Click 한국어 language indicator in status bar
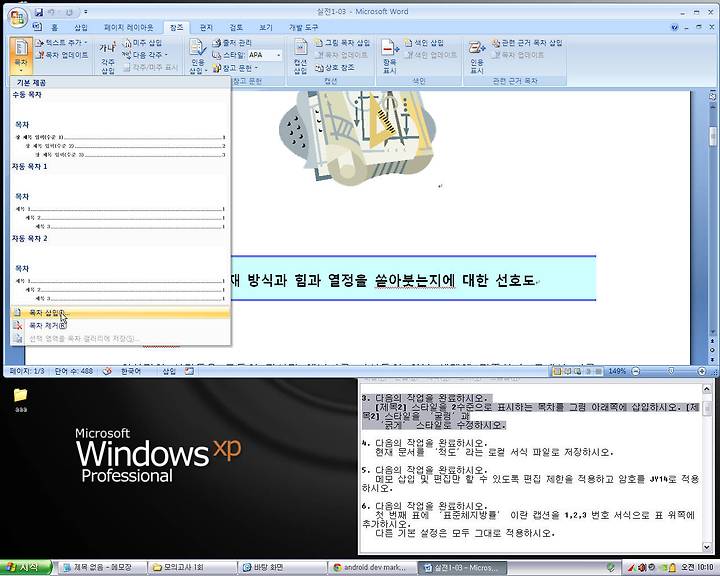 click(131, 371)
